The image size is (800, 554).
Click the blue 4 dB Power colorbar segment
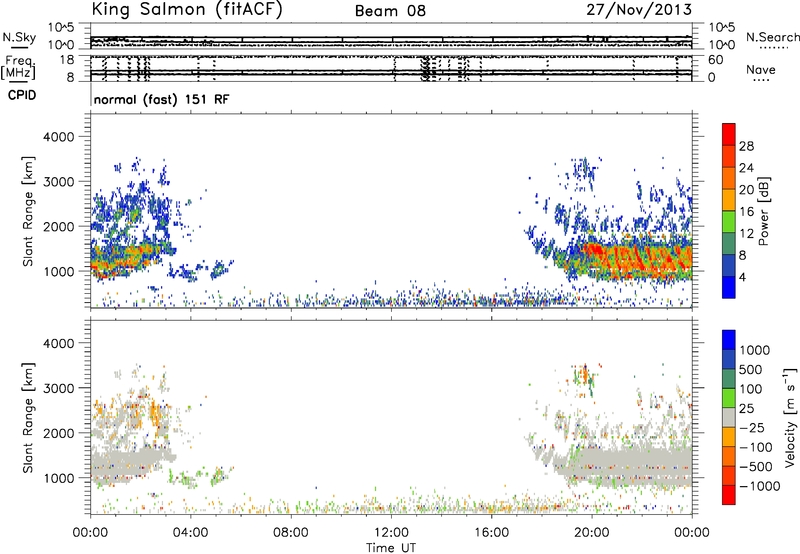pyautogui.click(x=729, y=287)
